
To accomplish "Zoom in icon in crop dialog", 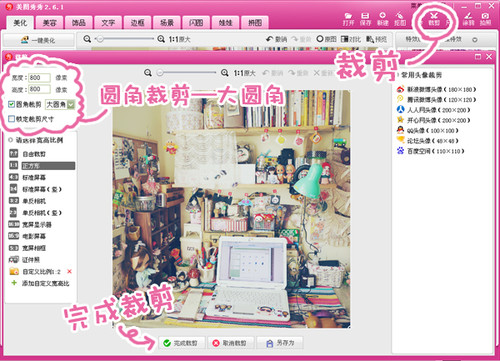I will point(225,73).
